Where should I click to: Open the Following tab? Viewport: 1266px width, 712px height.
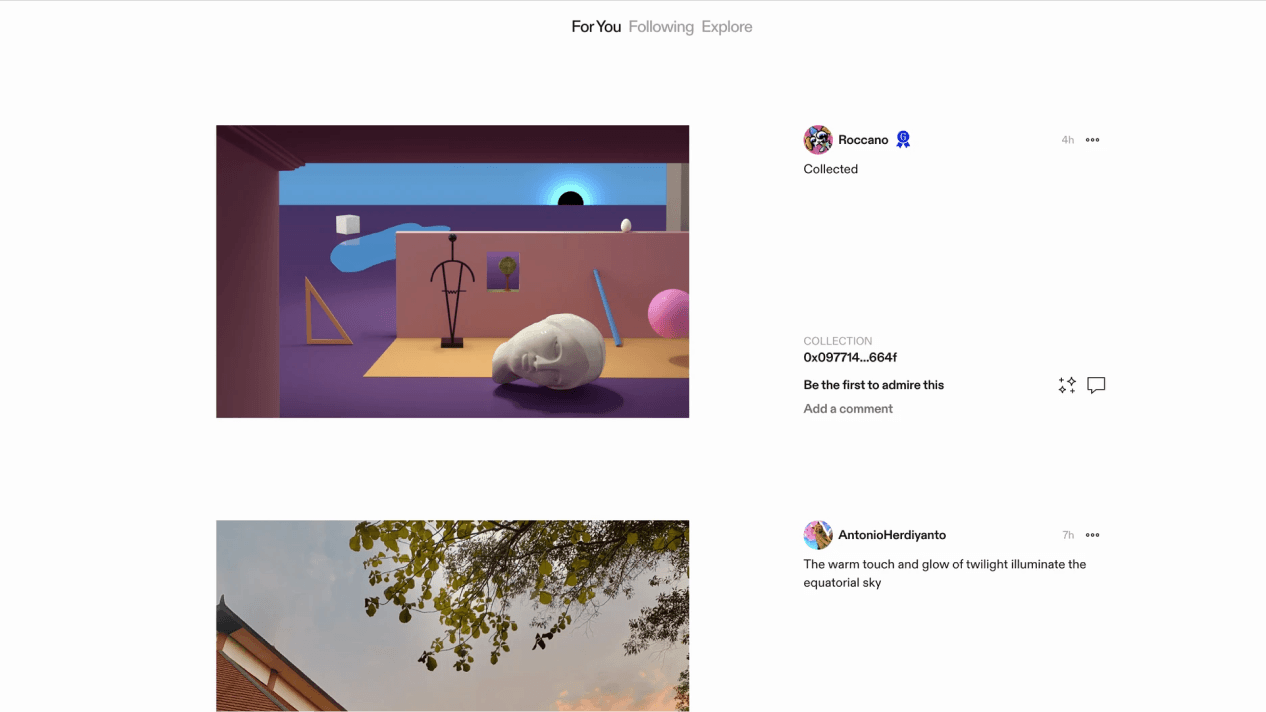click(661, 27)
